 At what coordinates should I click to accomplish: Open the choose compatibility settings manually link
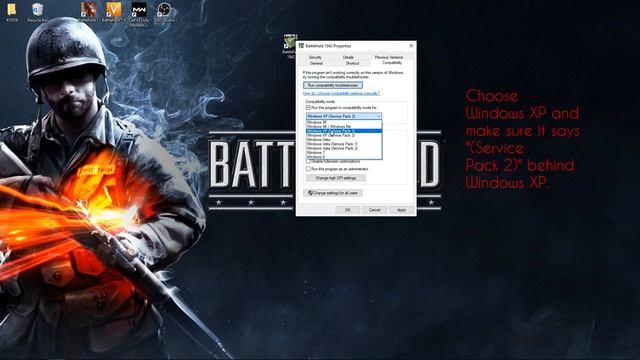coord(341,93)
